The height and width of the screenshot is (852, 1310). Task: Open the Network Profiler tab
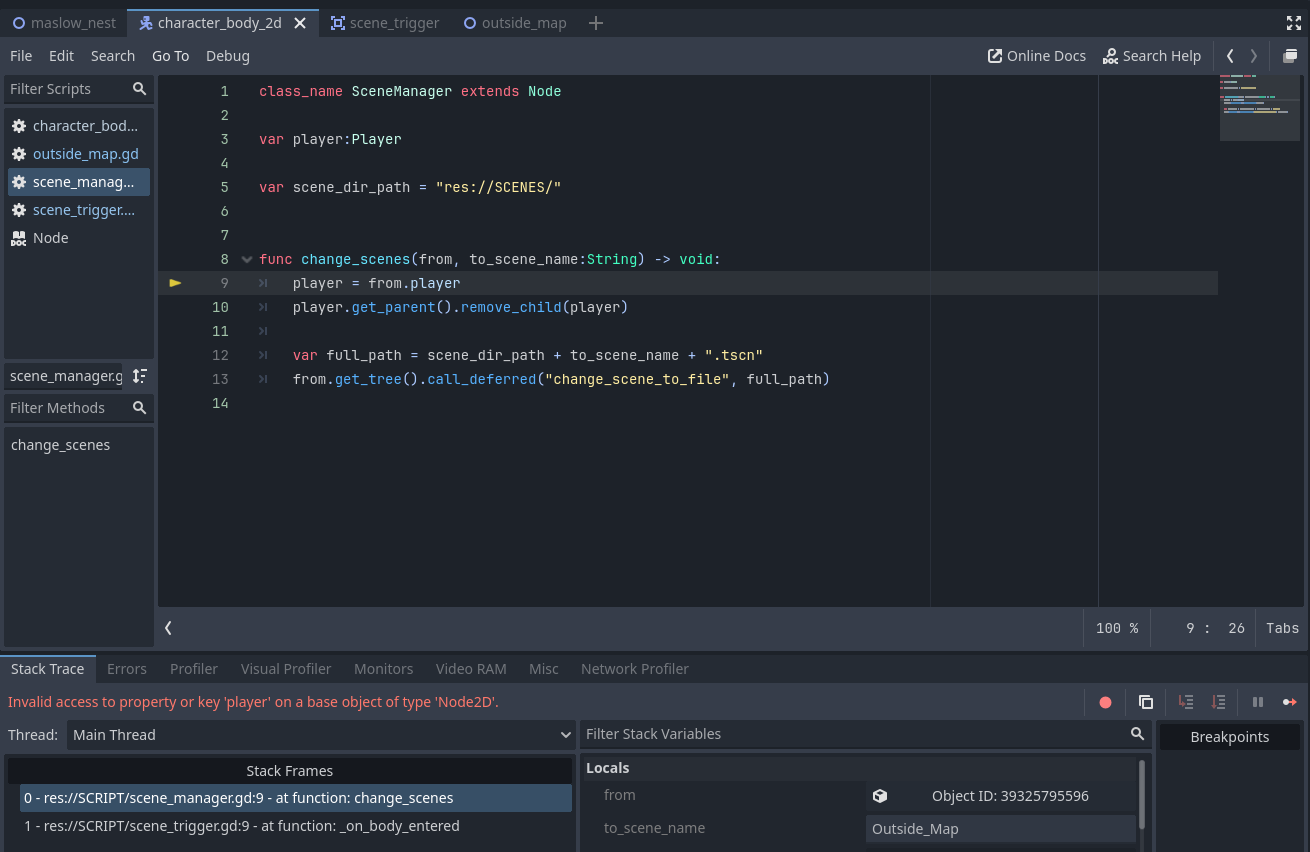click(635, 669)
